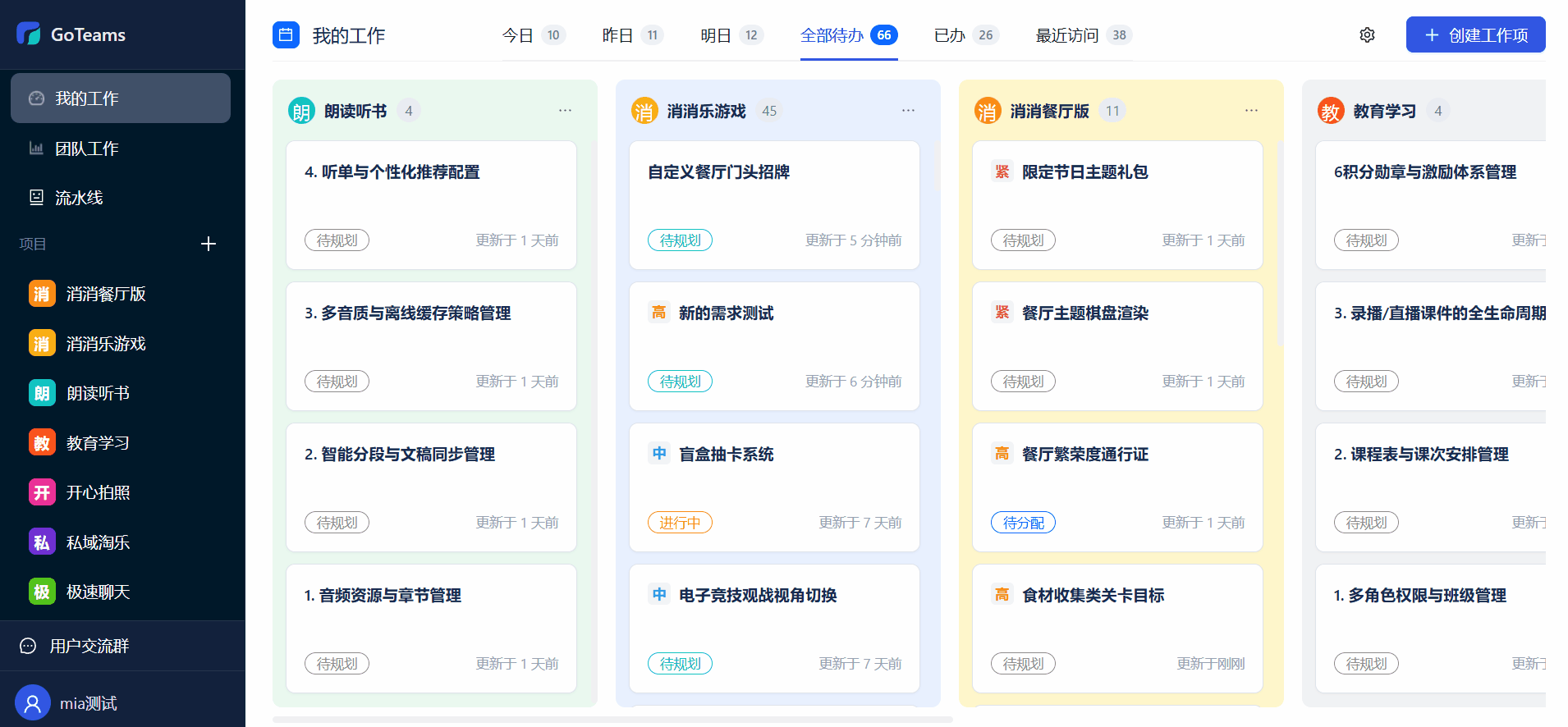This screenshot has width=1568, height=727.
Task: Click the 紧 priority badge on 餐厅主题棋盘渲染
Action: coord(1002,313)
